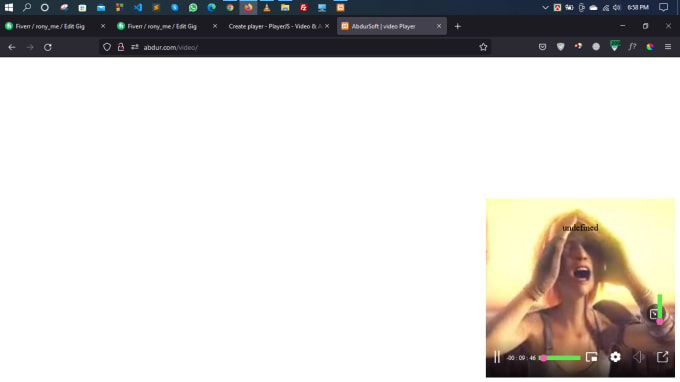Open system volume tray icon
Image resolution: width=680 pixels, height=382 pixels.
(x=617, y=7)
